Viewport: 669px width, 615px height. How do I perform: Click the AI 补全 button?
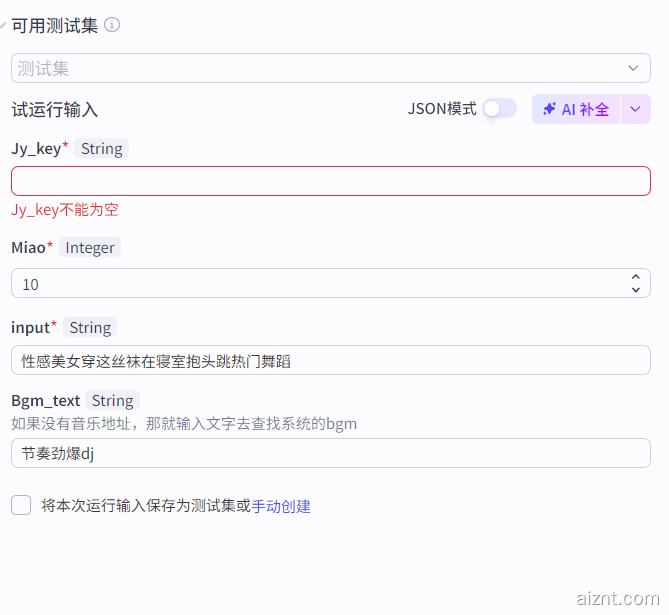[576, 109]
